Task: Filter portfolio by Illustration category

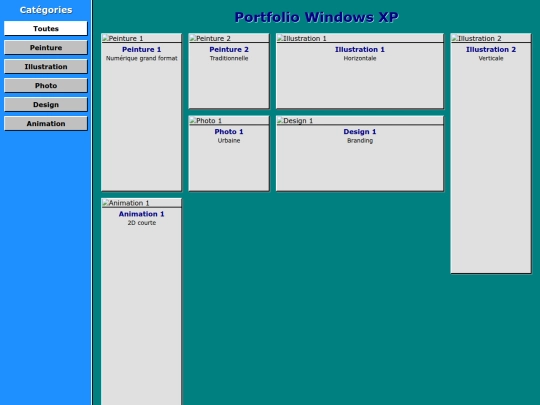Action: click(x=46, y=66)
